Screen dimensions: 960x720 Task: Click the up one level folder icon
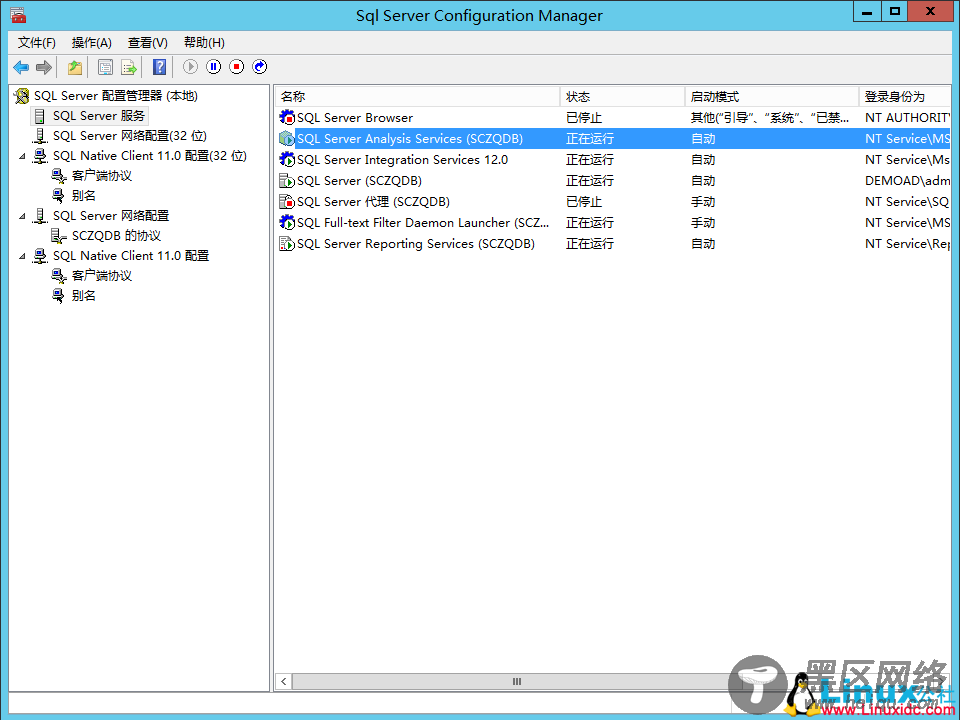click(x=75, y=67)
